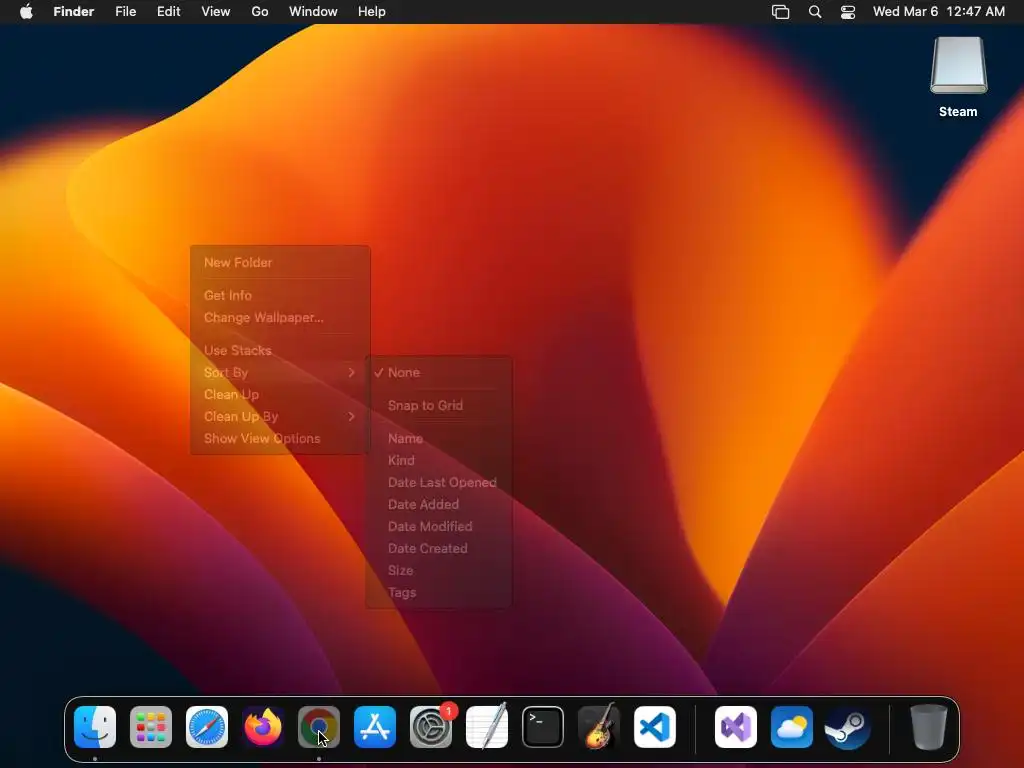Open the date and time display

pyautogui.click(x=938, y=12)
